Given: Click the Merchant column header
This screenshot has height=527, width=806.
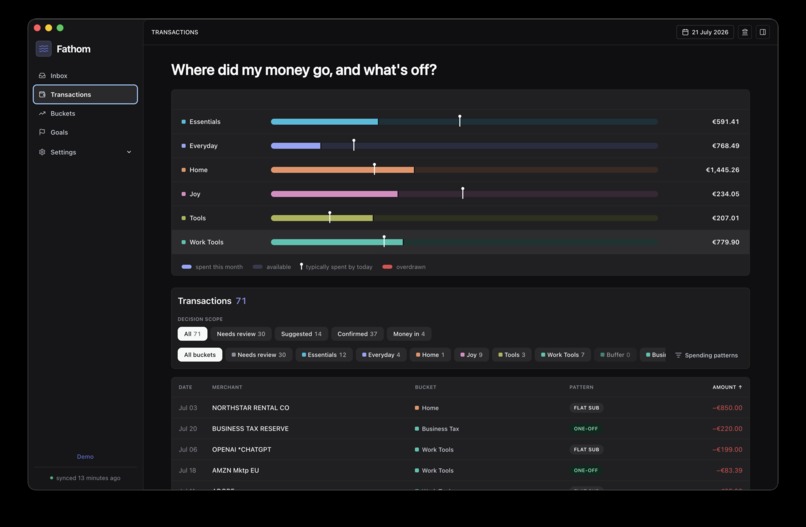Looking at the screenshot, I should (227, 387).
